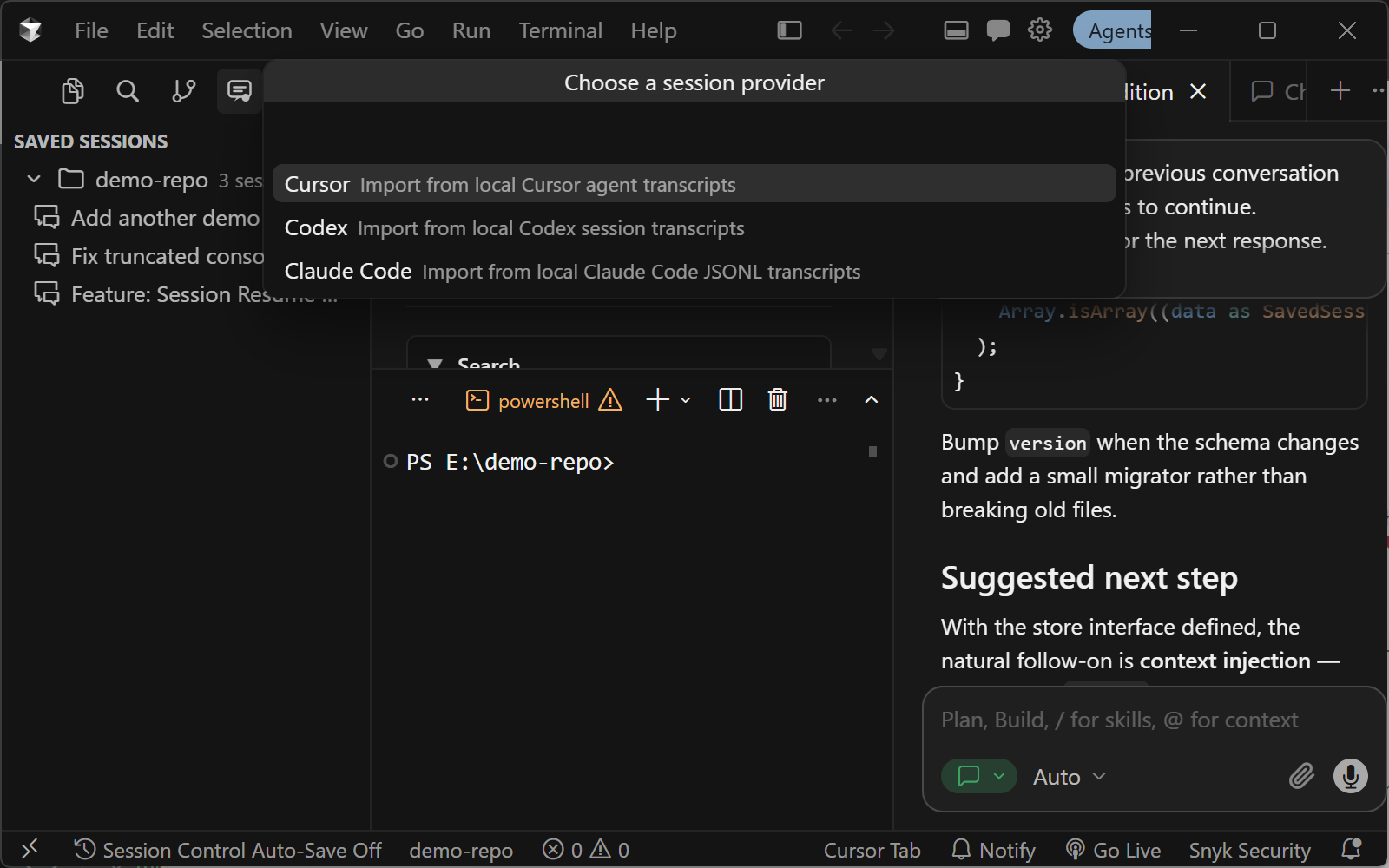Focus the session provider search box
The width and height of the screenshot is (1389, 868).
(x=694, y=132)
